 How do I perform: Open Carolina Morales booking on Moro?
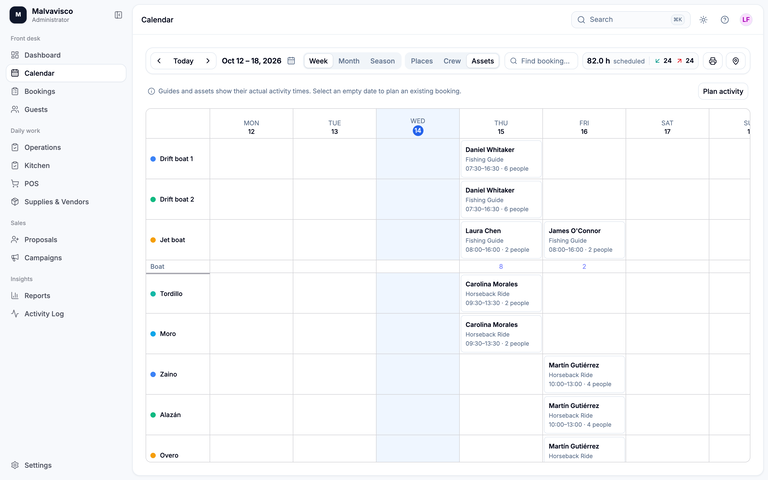pos(501,334)
